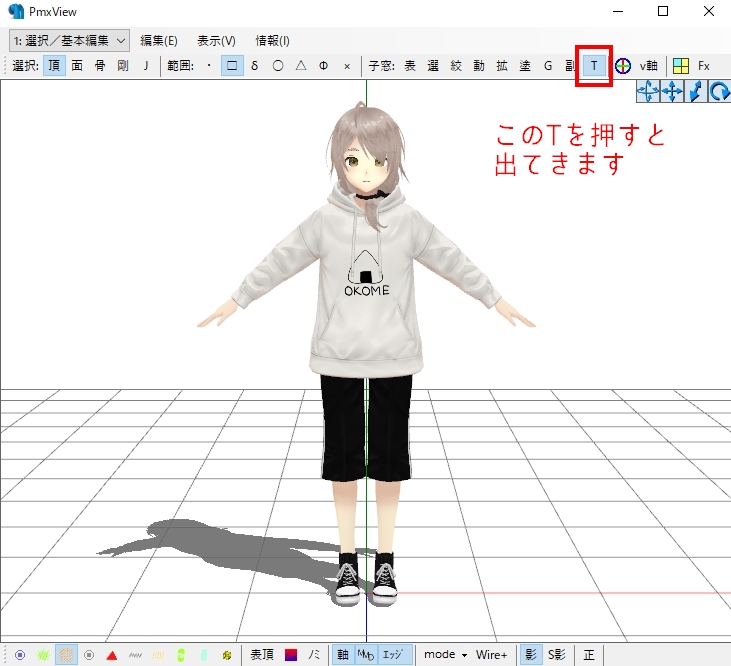Toggle the T transform view button
Viewport: 731px width, 666px height.
594,66
